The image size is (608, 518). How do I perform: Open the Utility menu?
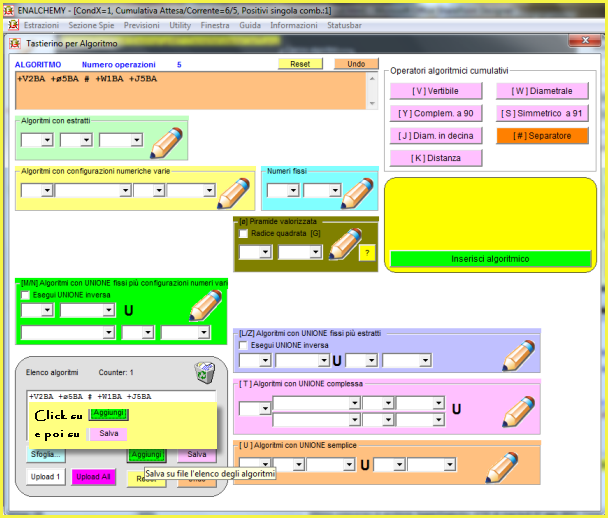[180, 24]
